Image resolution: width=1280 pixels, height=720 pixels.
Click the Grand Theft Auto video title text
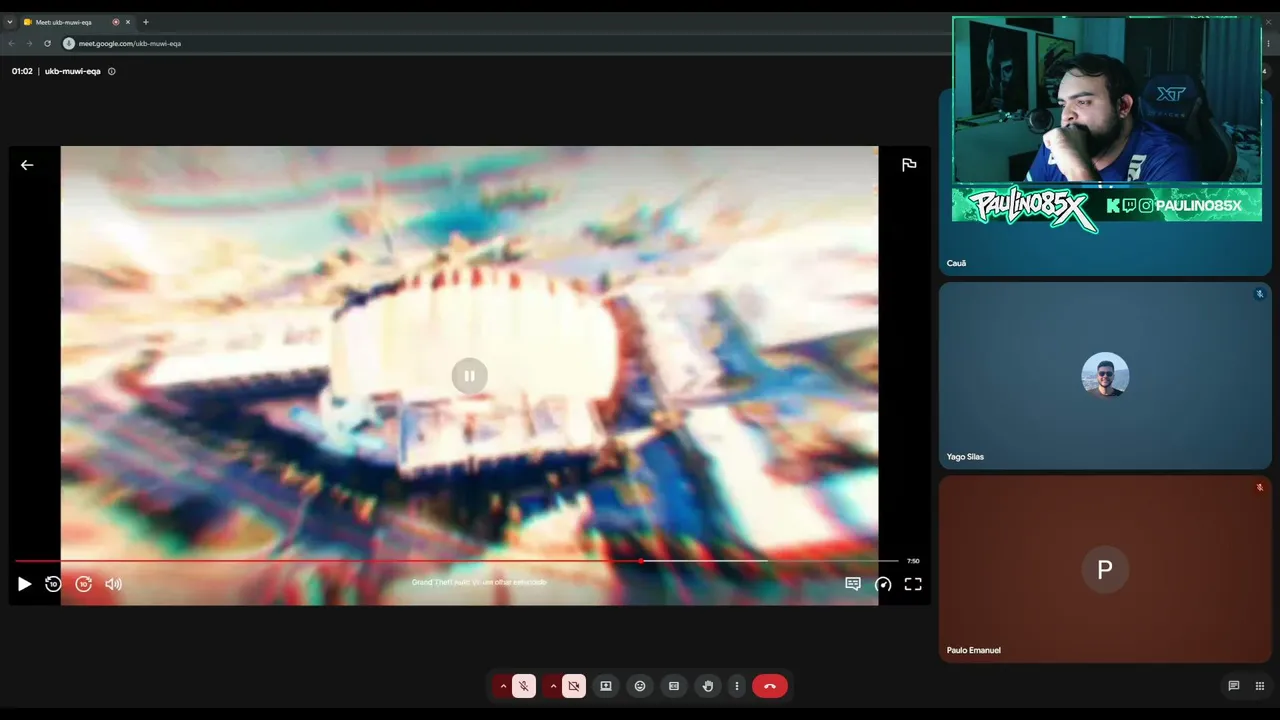[x=479, y=582]
